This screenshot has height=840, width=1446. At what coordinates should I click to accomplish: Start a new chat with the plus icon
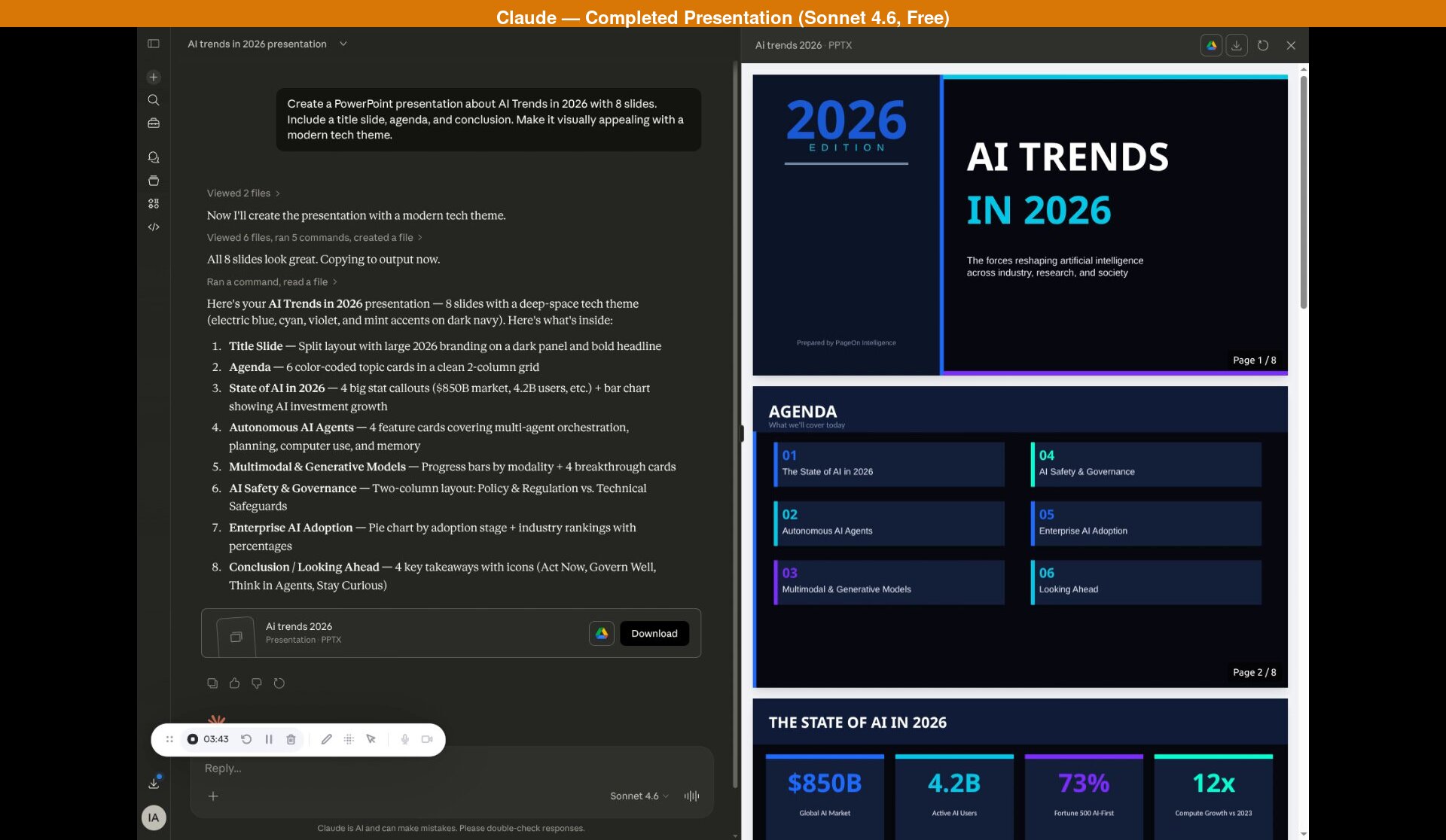click(x=154, y=77)
